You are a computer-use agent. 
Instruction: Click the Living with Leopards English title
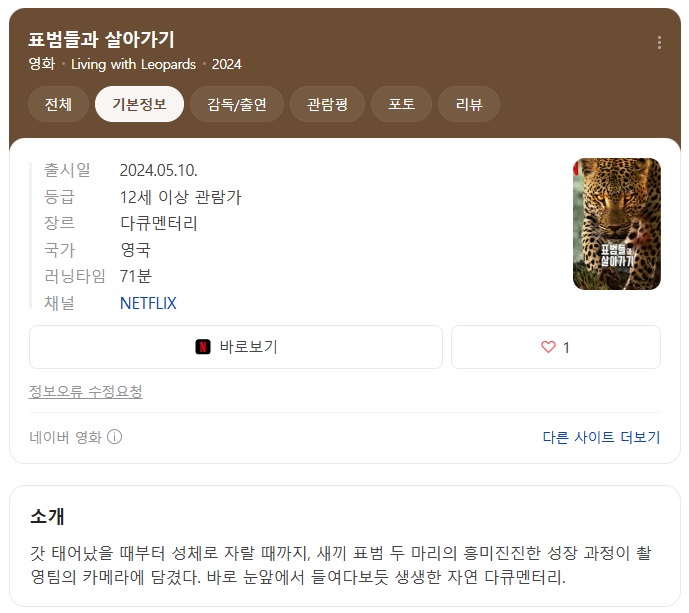pyautogui.click(x=133, y=64)
